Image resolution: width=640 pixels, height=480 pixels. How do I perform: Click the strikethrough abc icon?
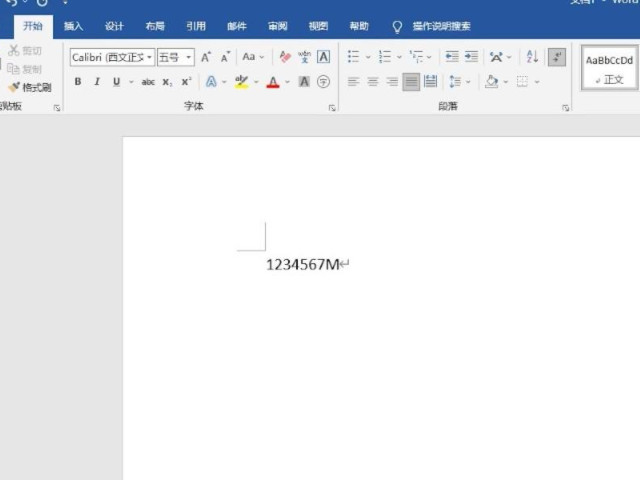148,82
